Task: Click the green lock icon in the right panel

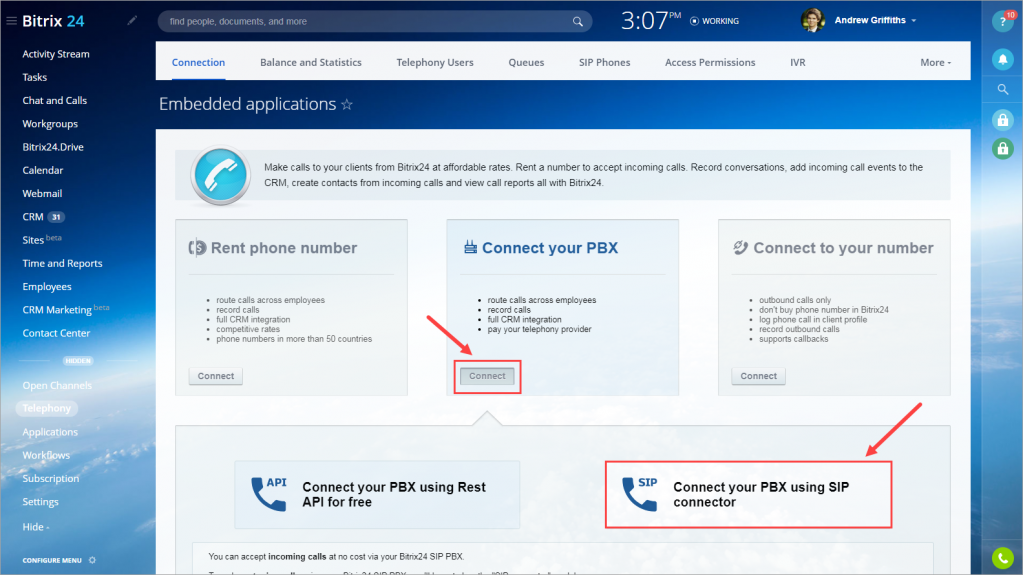Action: pos(1003,149)
